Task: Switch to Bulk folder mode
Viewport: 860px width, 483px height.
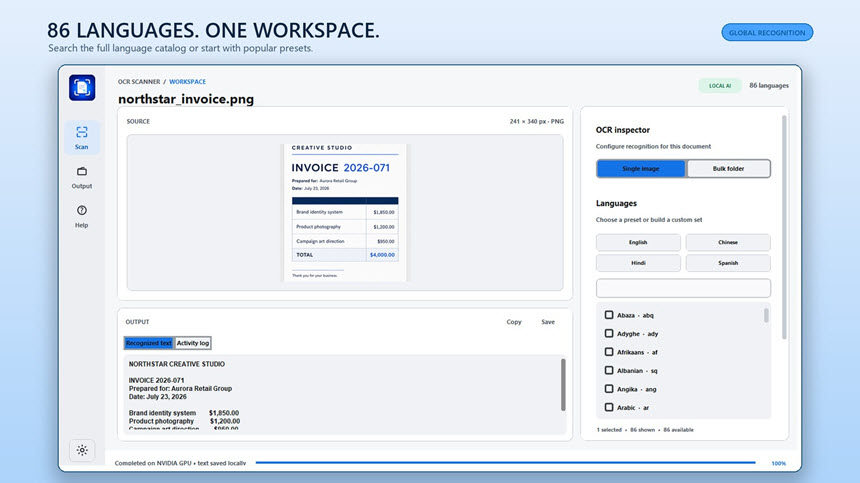Action: pyautogui.click(x=728, y=169)
